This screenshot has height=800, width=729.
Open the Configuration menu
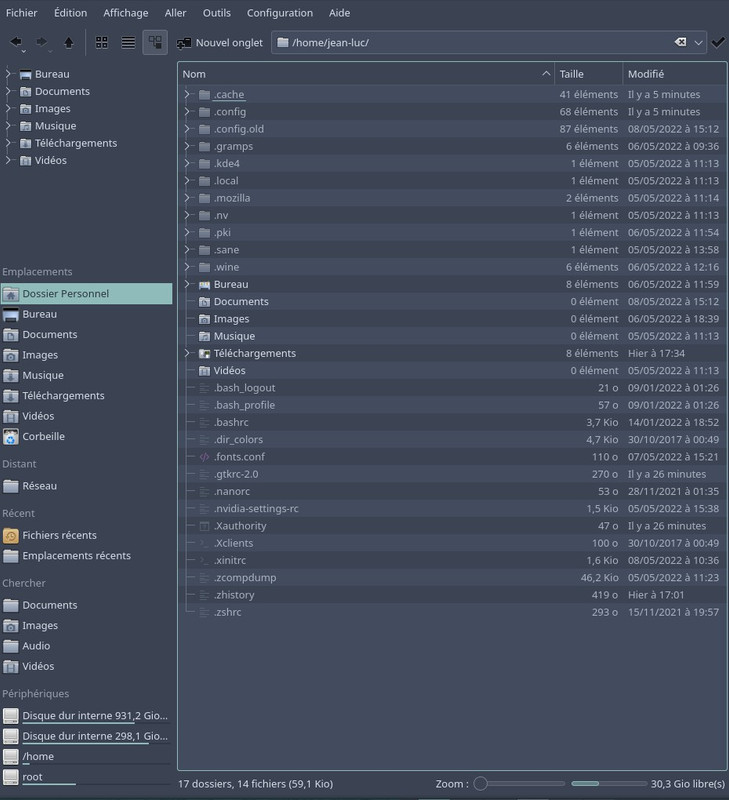(280, 13)
